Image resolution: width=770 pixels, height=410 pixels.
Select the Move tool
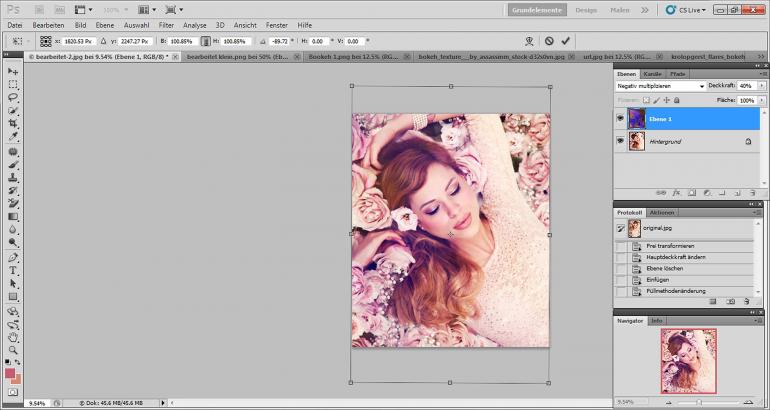point(13,71)
